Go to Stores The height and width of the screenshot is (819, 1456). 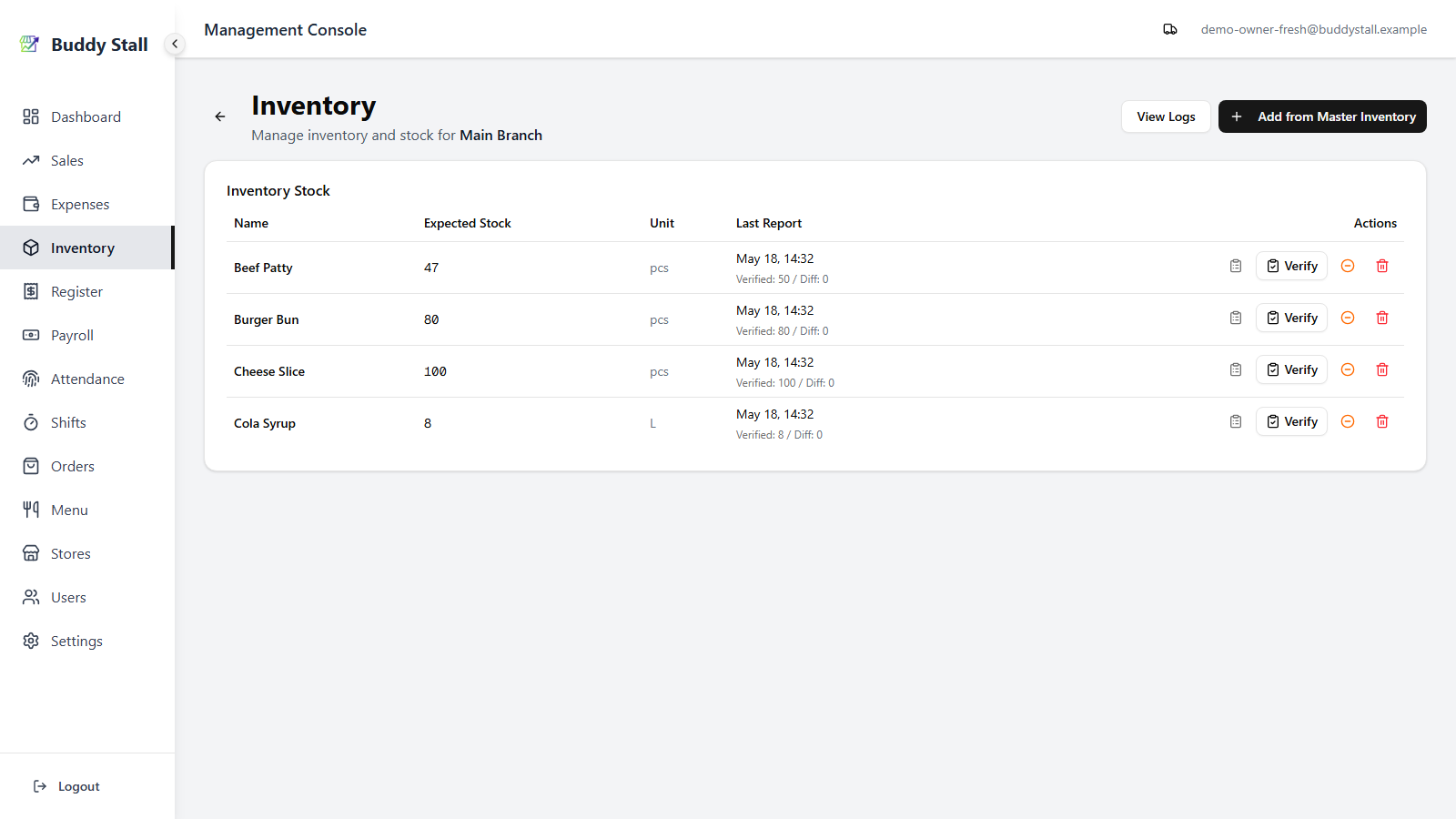pyautogui.click(x=86, y=553)
